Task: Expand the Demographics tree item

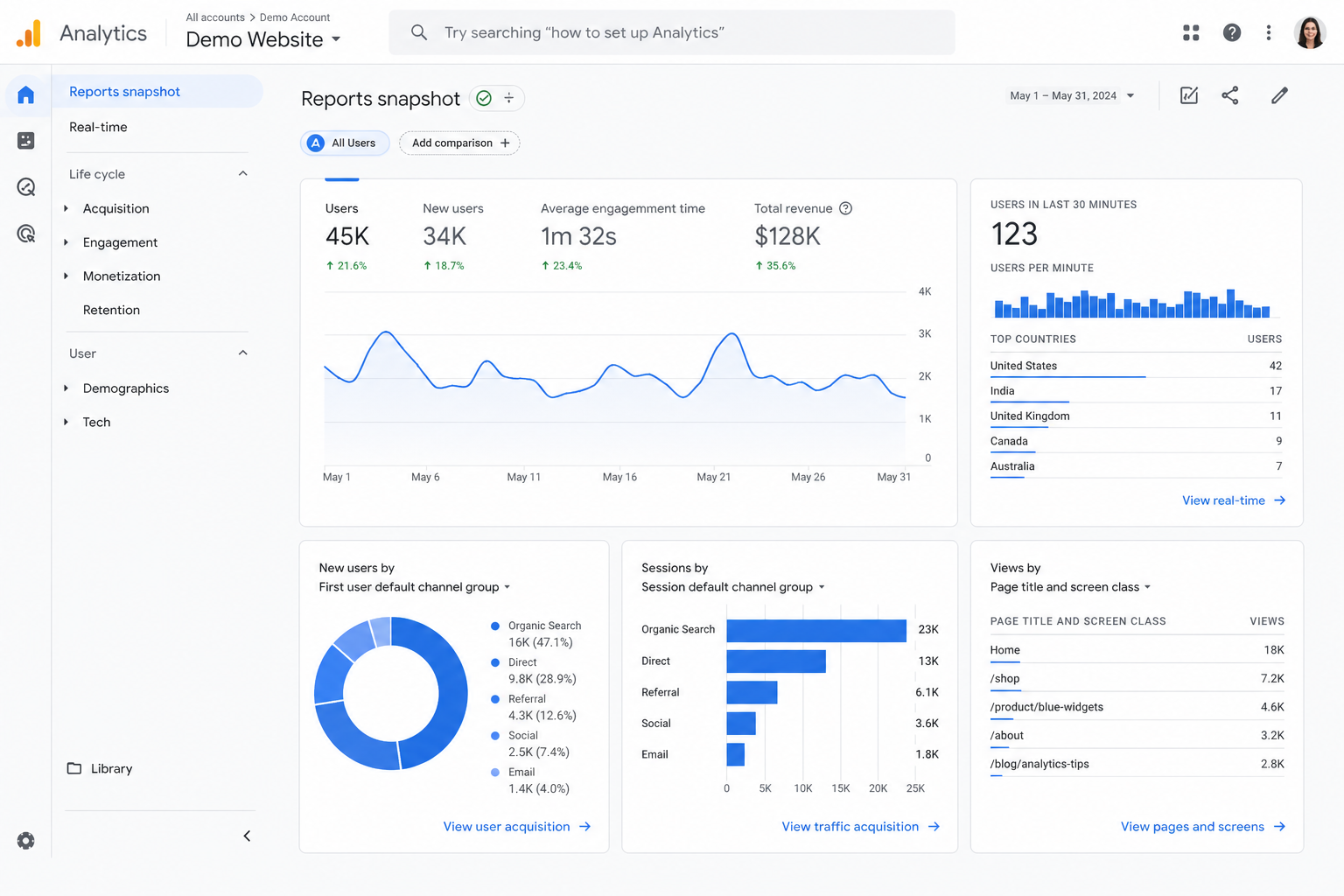Action: pos(66,388)
